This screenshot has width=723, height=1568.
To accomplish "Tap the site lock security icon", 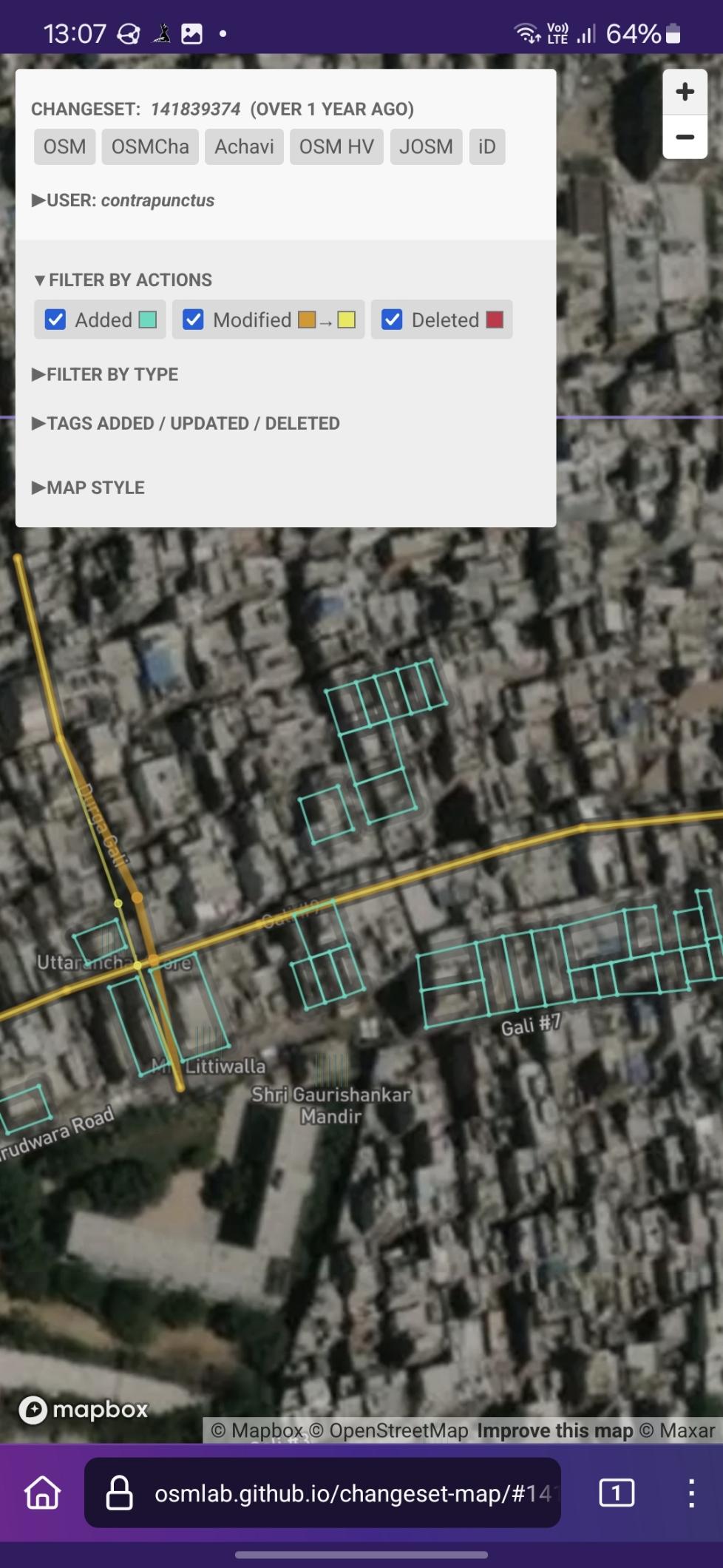I will coord(119,1493).
